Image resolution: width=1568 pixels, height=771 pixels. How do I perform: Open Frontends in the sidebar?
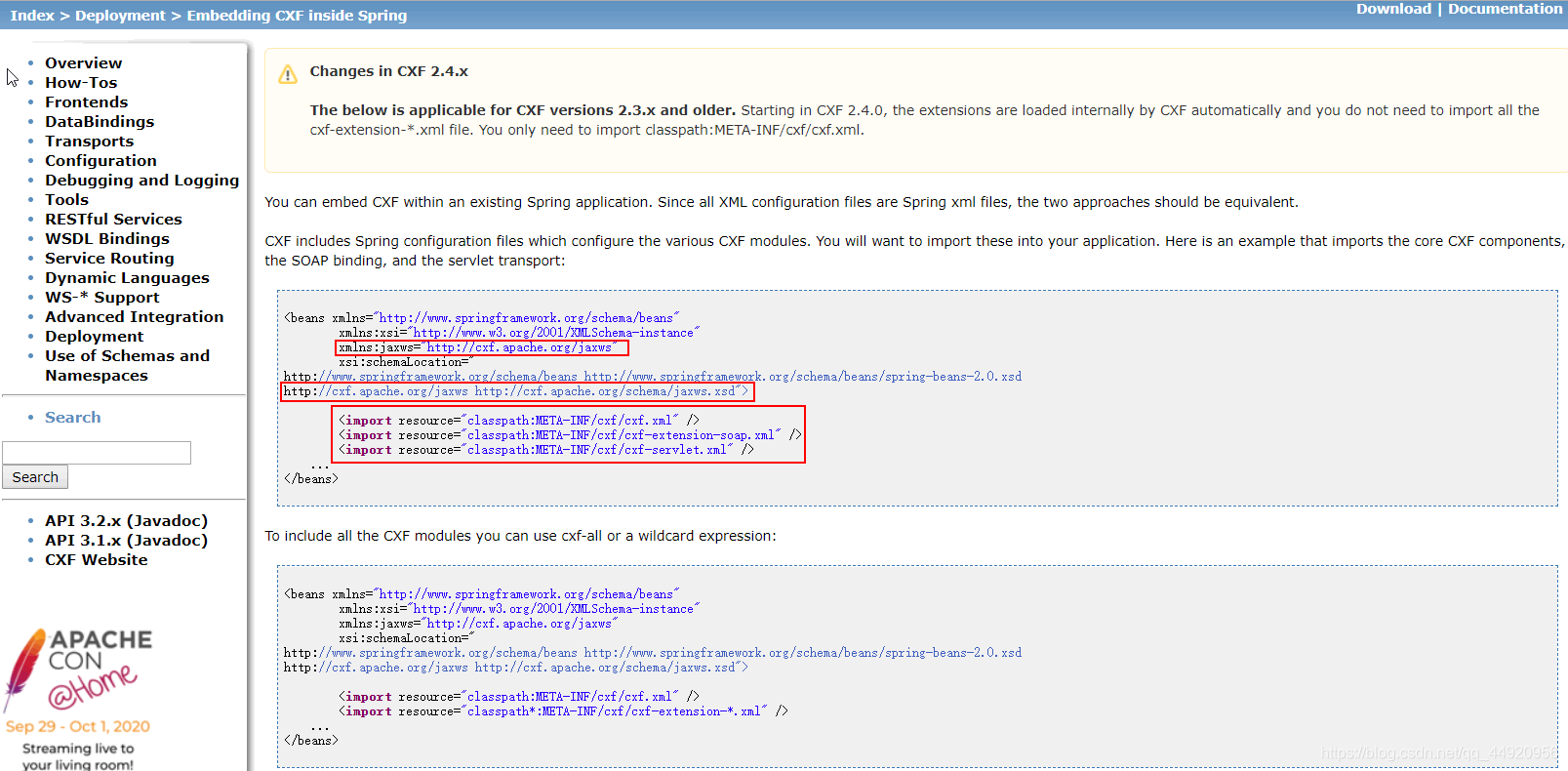coord(86,102)
